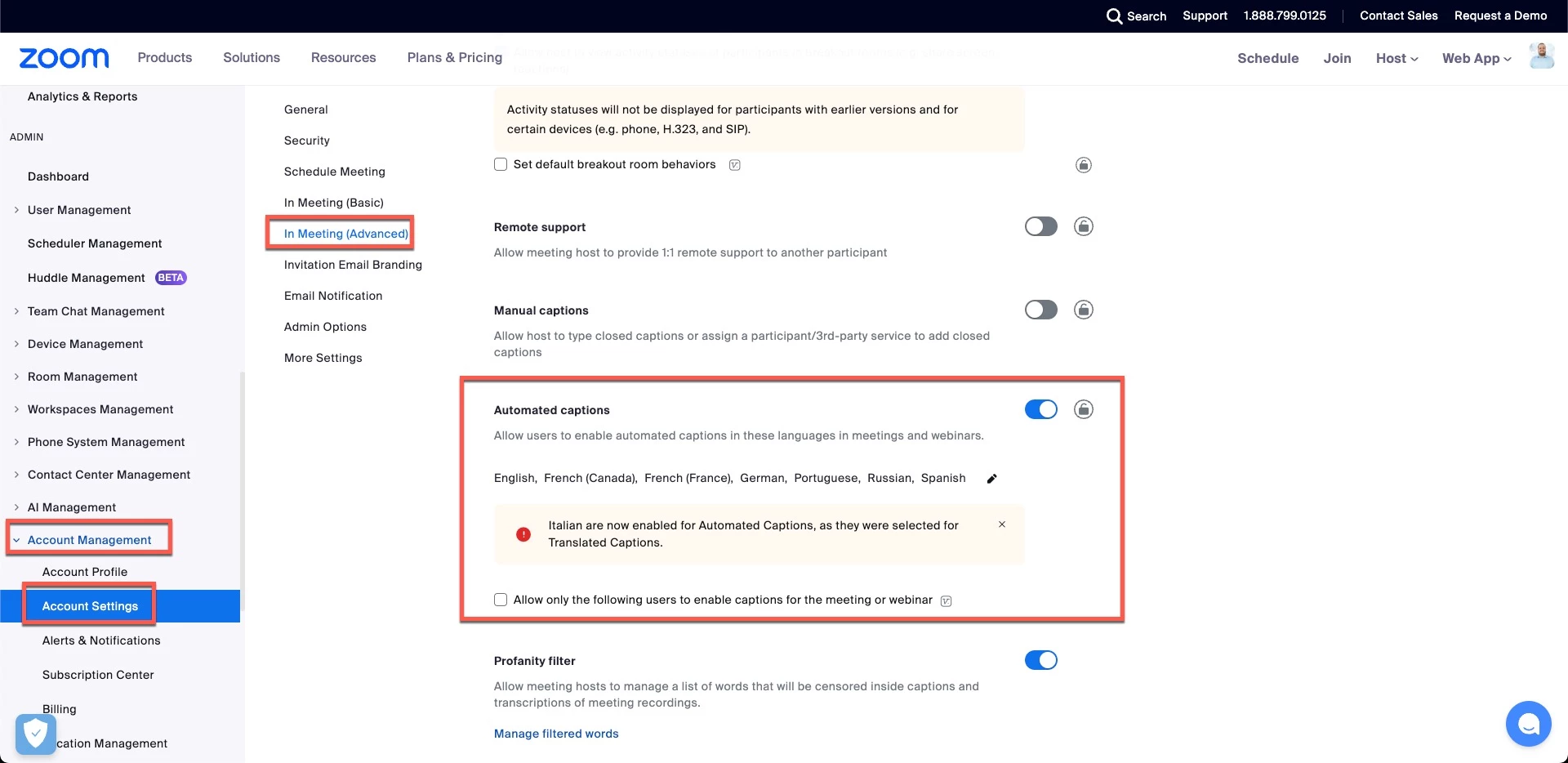The height and width of the screenshot is (763, 1568).
Task: Toggle Remote support switch
Action: 1041,226
